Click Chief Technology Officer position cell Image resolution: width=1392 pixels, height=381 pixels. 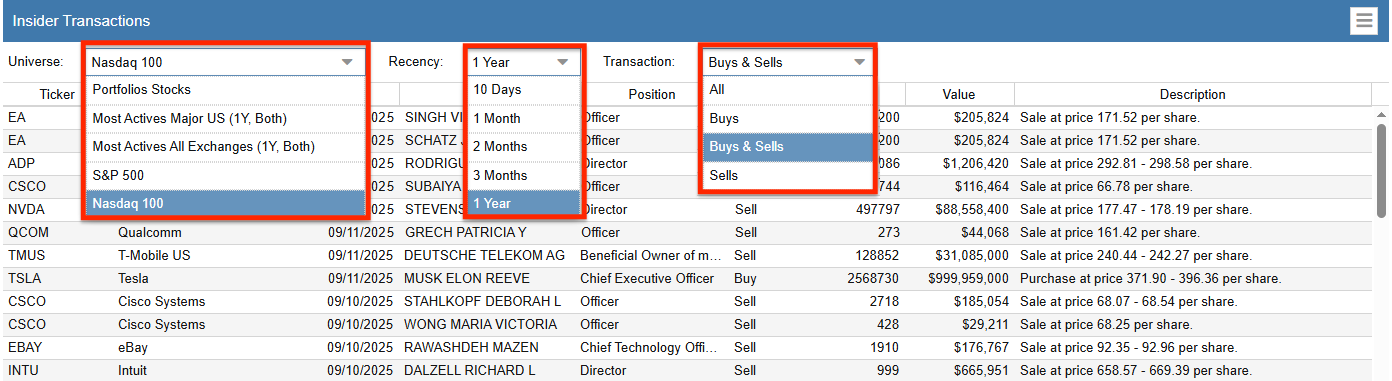click(x=650, y=347)
